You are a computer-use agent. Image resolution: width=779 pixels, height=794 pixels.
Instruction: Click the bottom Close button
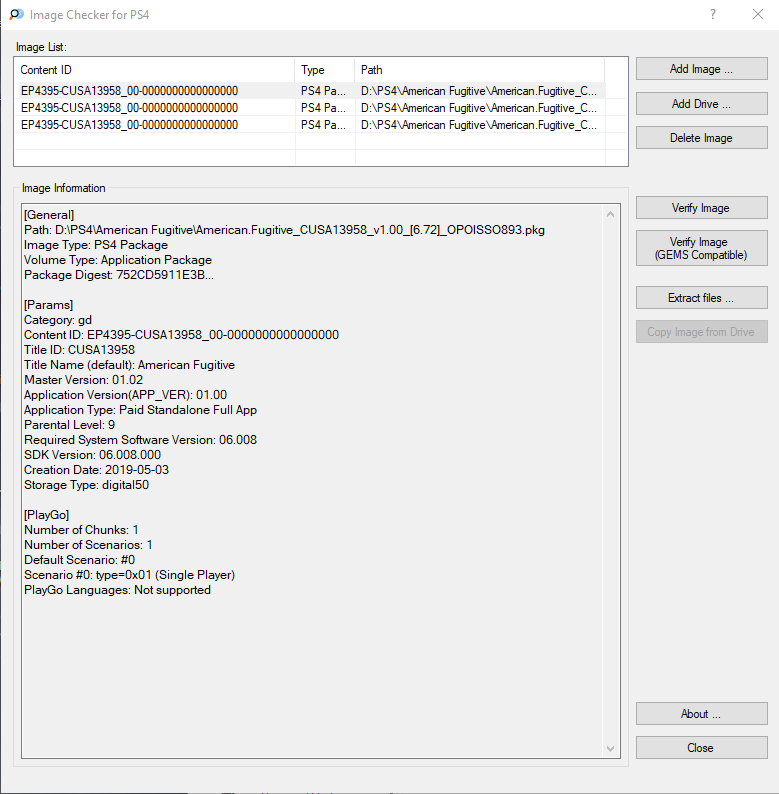[702, 748]
